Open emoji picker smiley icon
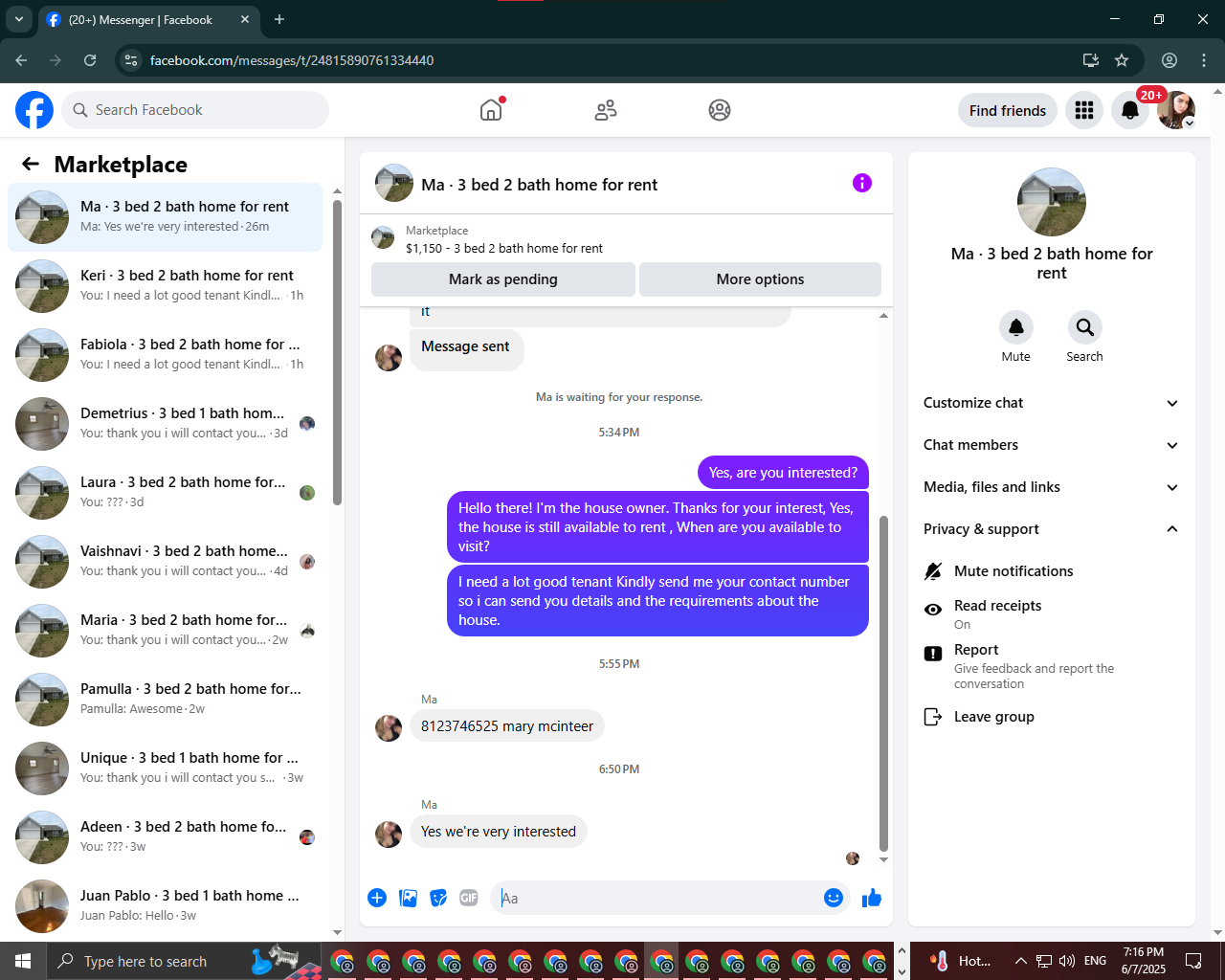 (x=834, y=898)
